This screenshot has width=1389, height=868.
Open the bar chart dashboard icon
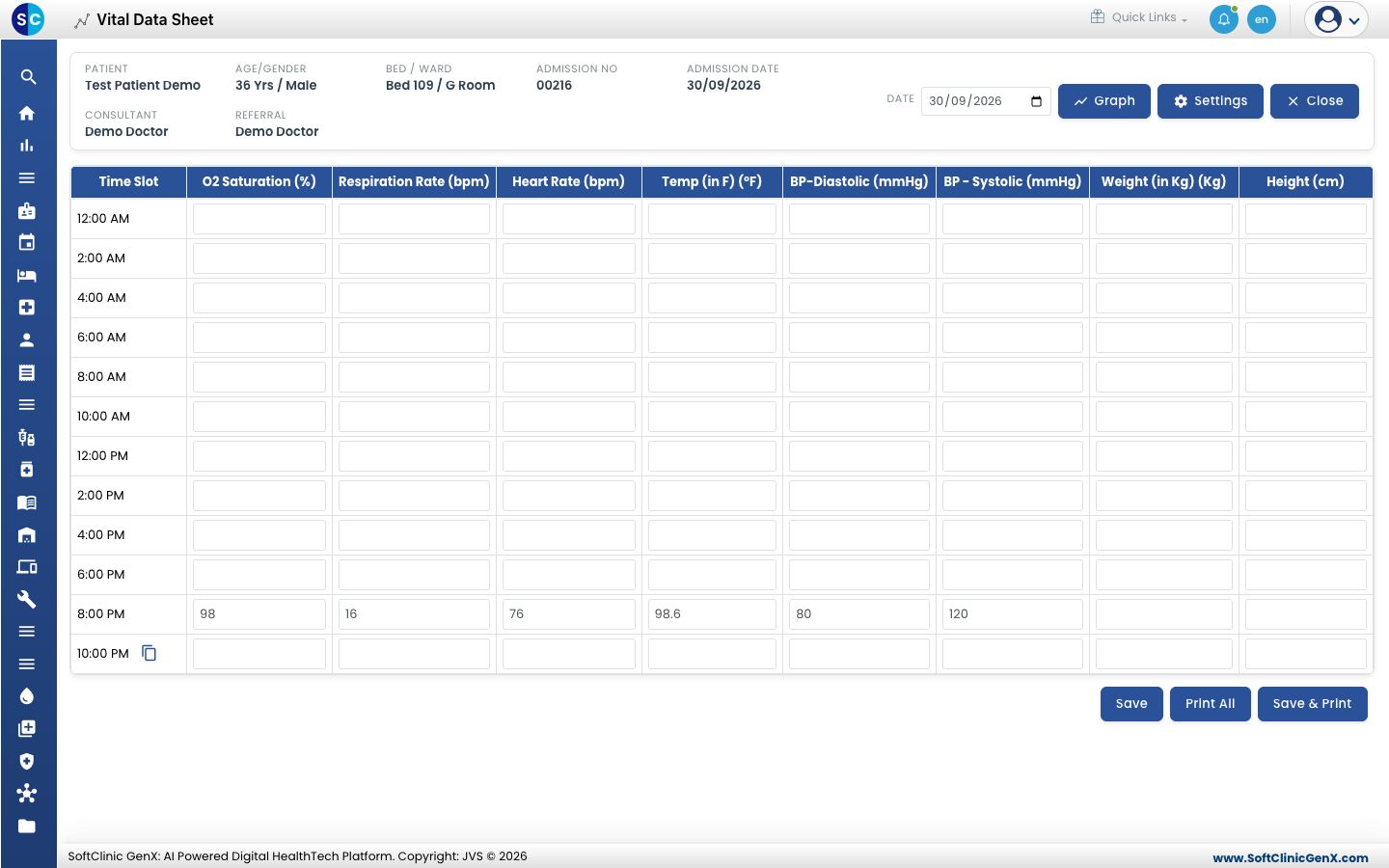point(27,146)
